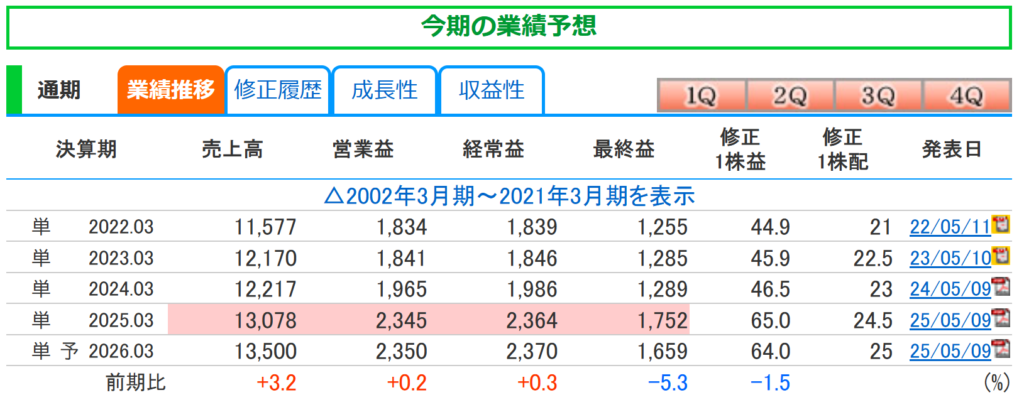Image resolution: width=1024 pixels, height=395 pixels.
Task: Select the 2024.03 period cell
Action: 121,290
